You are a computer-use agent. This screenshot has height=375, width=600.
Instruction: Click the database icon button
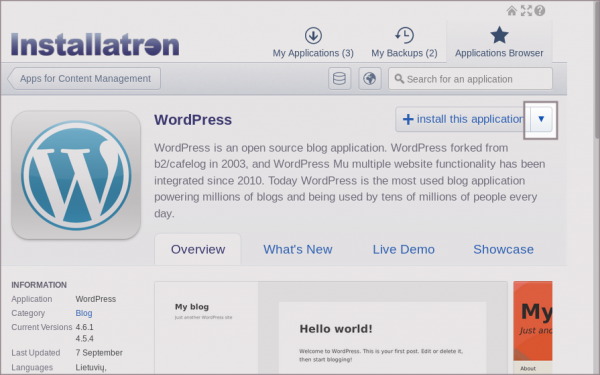click(339, 78)
